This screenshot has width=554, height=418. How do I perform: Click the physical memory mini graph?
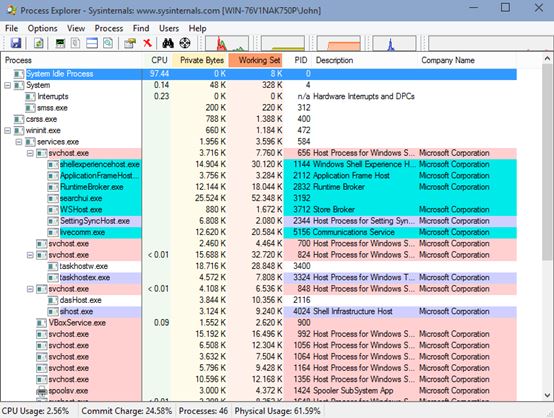pyautogui.click(x=338, y=43)
